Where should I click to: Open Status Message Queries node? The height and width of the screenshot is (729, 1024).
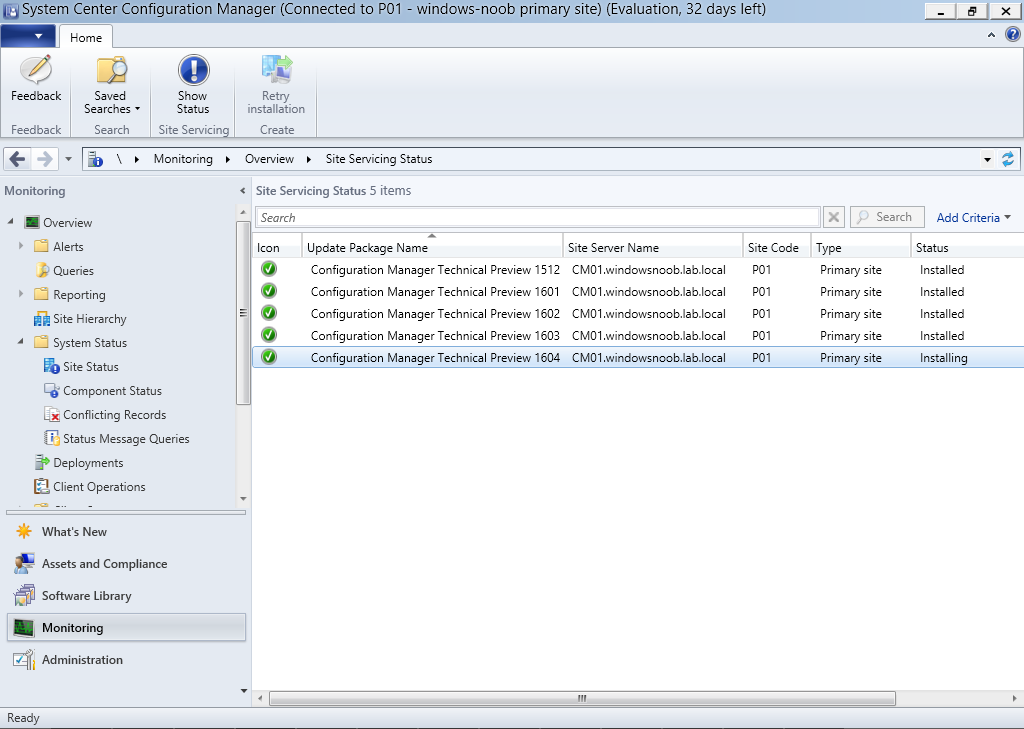(126, 439)
